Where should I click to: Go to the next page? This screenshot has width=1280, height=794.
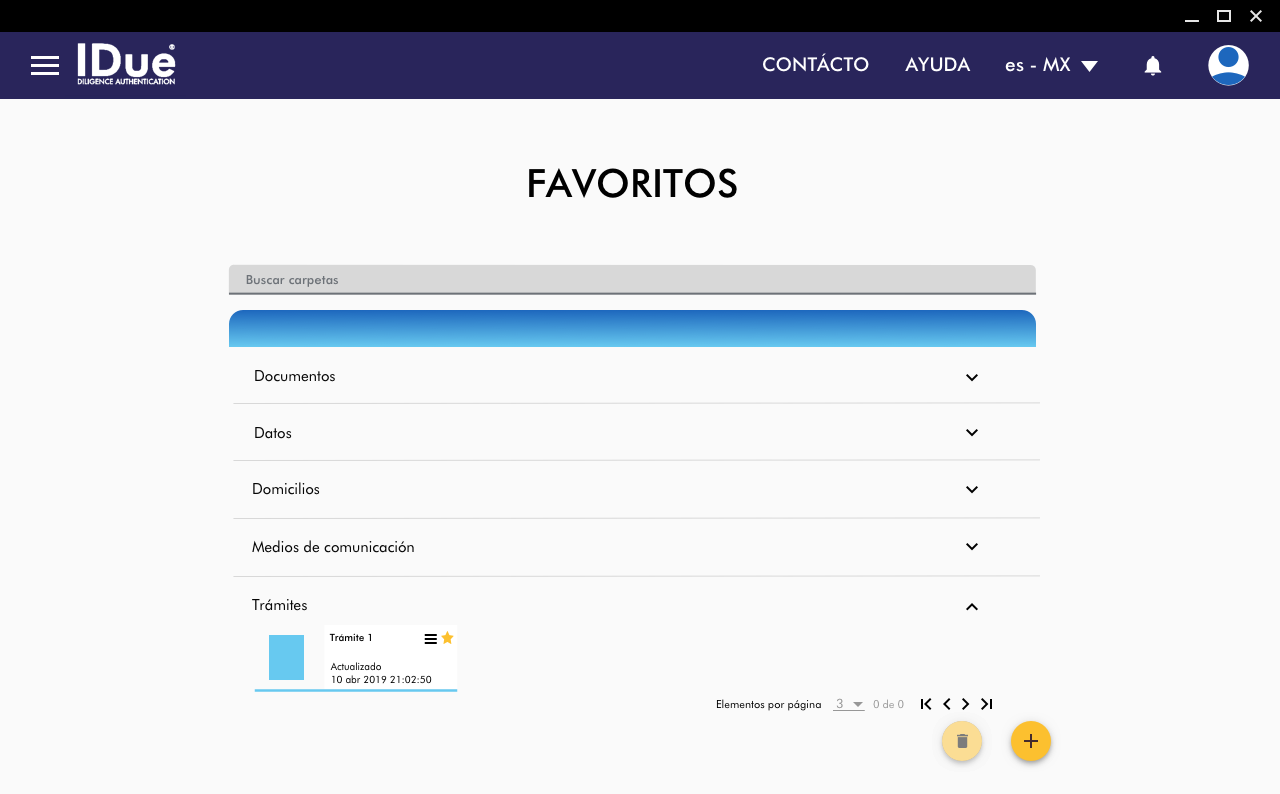[x=966, y=704]
